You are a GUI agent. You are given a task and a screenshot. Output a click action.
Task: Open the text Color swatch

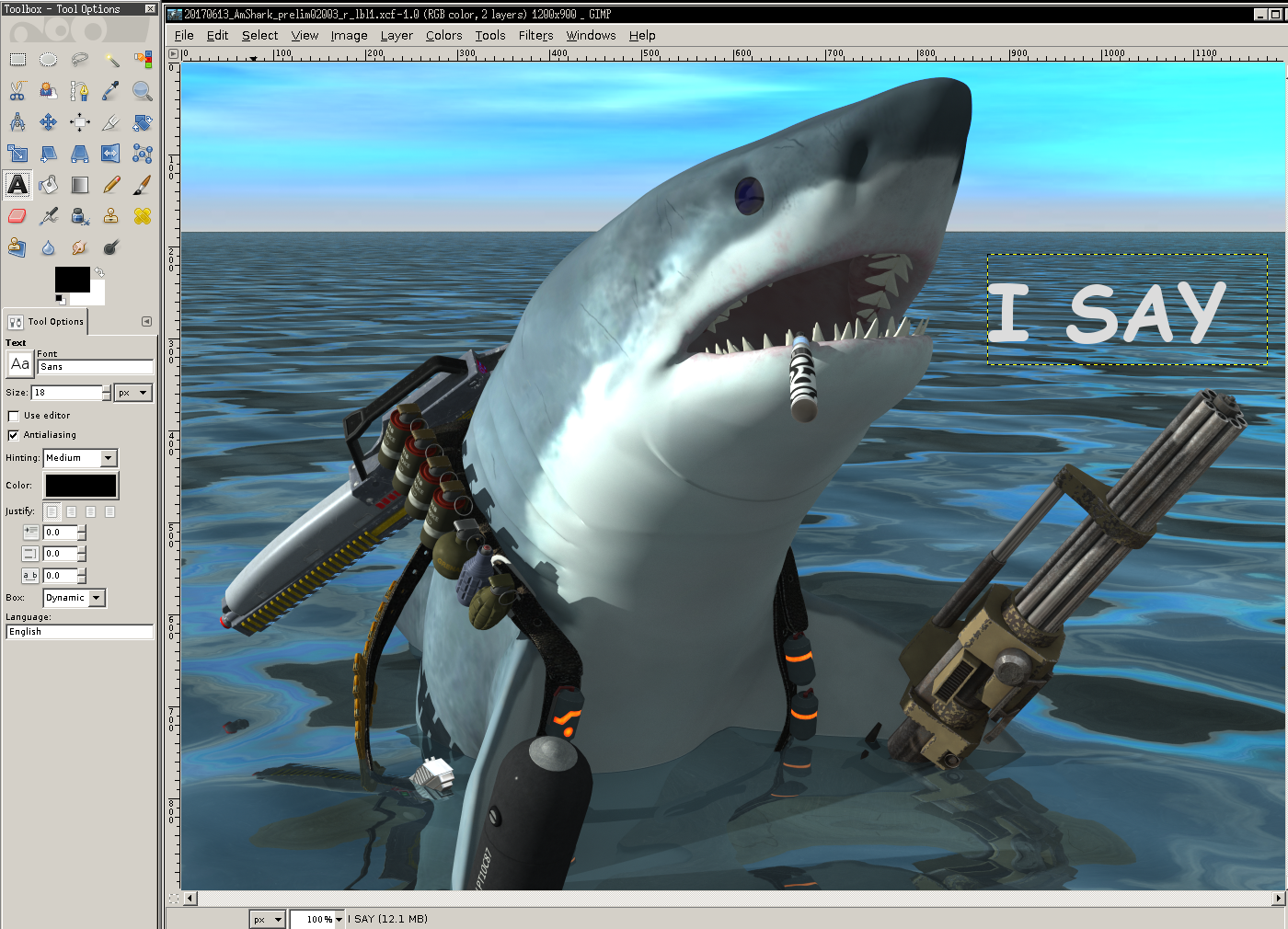point(81,486)
